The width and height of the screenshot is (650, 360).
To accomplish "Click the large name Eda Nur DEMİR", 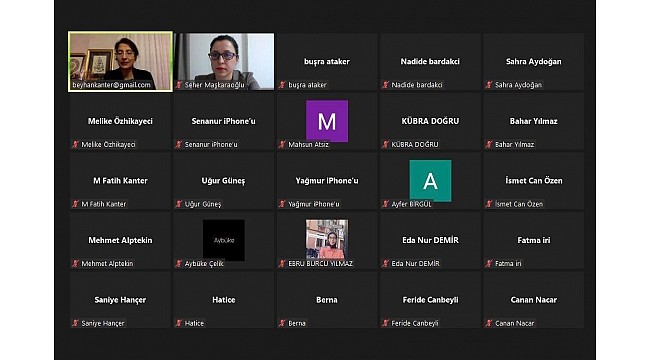I will (430, 240).
